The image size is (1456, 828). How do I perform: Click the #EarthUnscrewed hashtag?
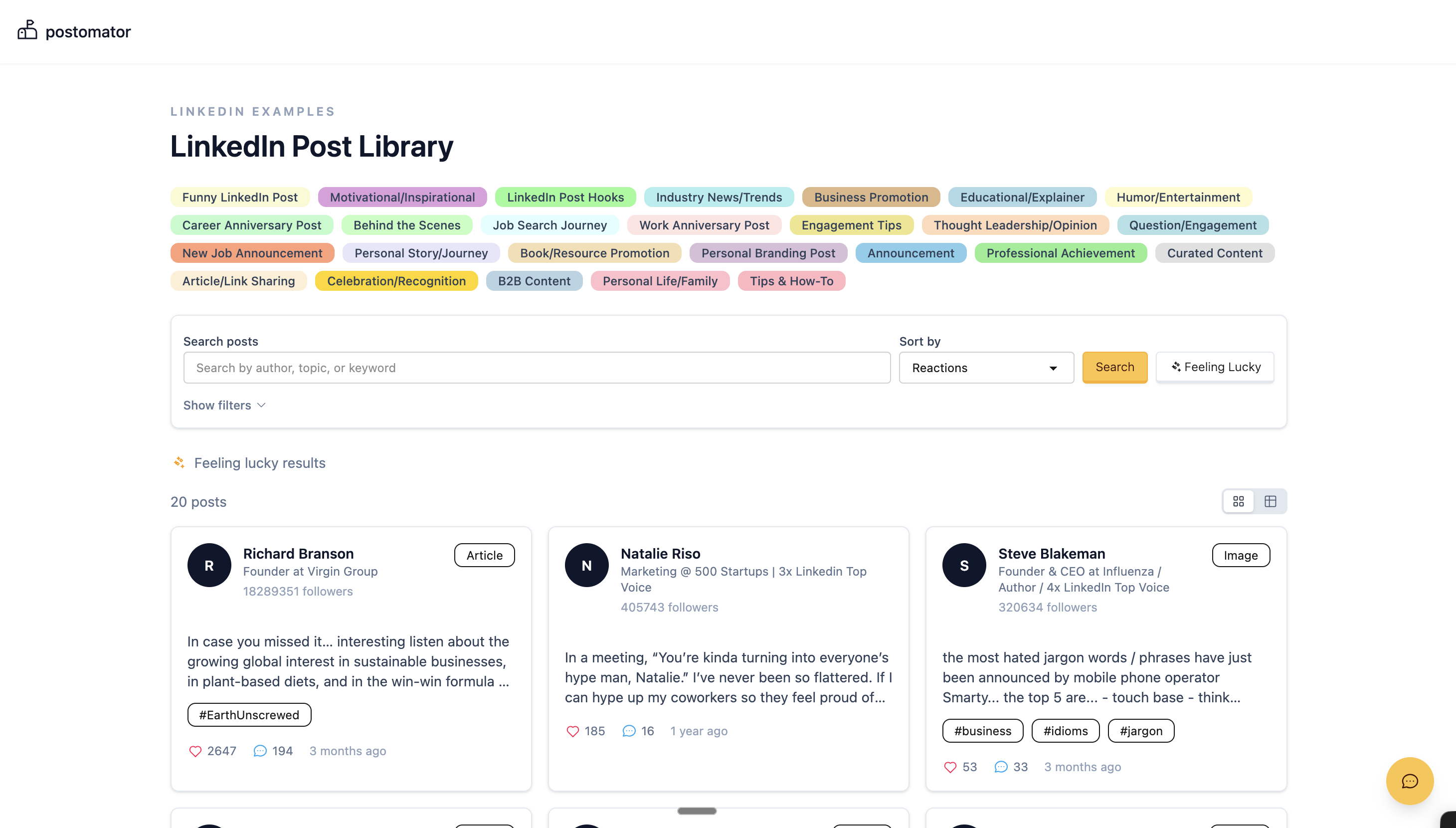(249, 714)
